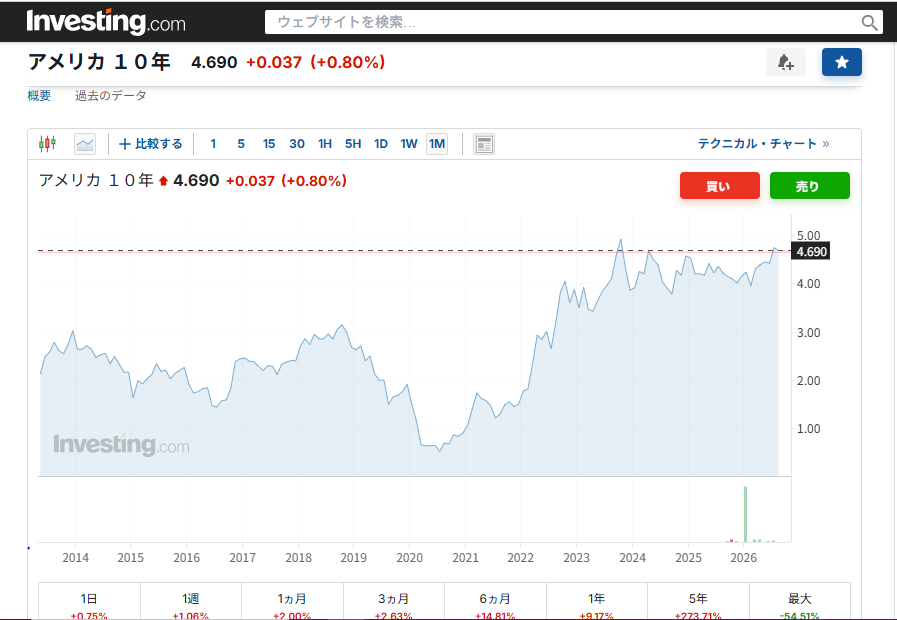
Task: Select the 1W interval
Action: pyautogui.click(x=409, y=144)
